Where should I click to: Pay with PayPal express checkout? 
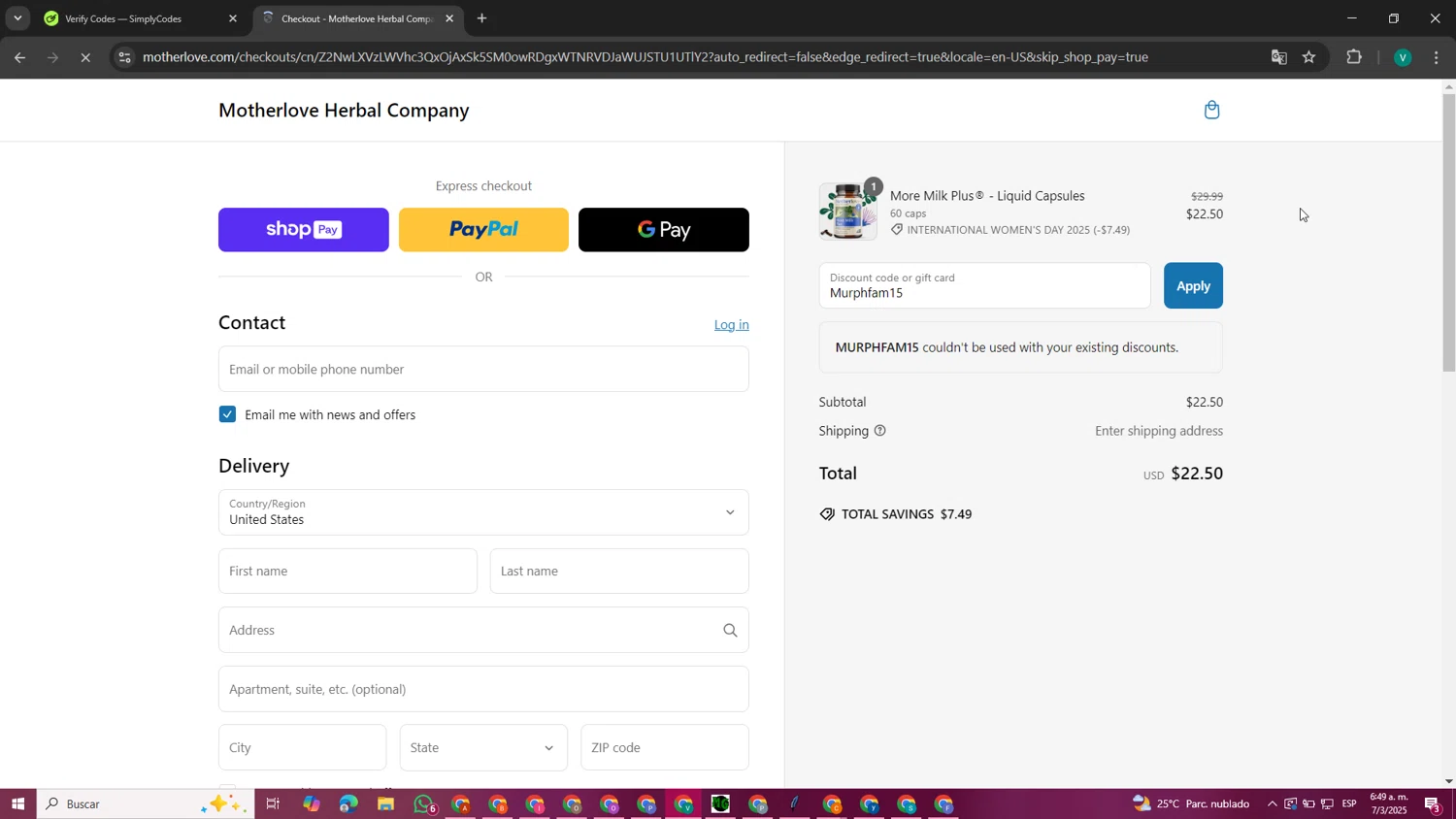pos(483,230)
